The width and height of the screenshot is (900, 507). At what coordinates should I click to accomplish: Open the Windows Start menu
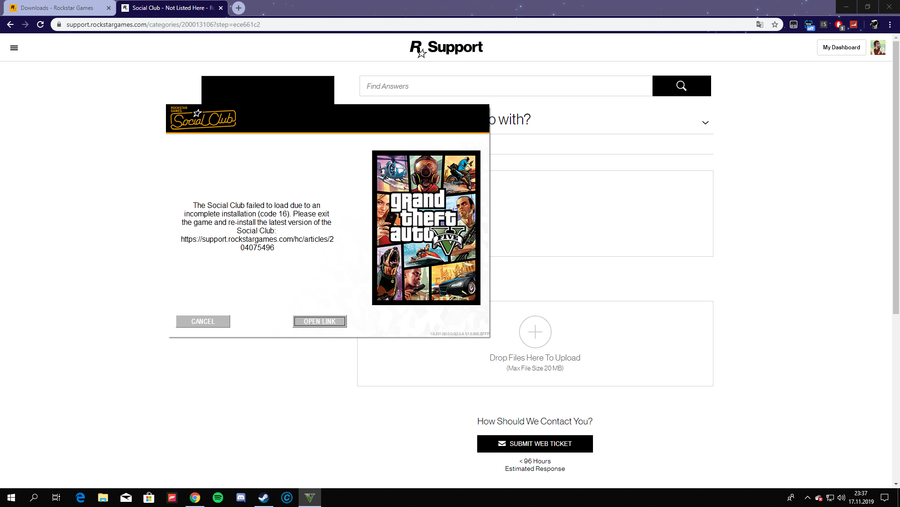[10, 498]
